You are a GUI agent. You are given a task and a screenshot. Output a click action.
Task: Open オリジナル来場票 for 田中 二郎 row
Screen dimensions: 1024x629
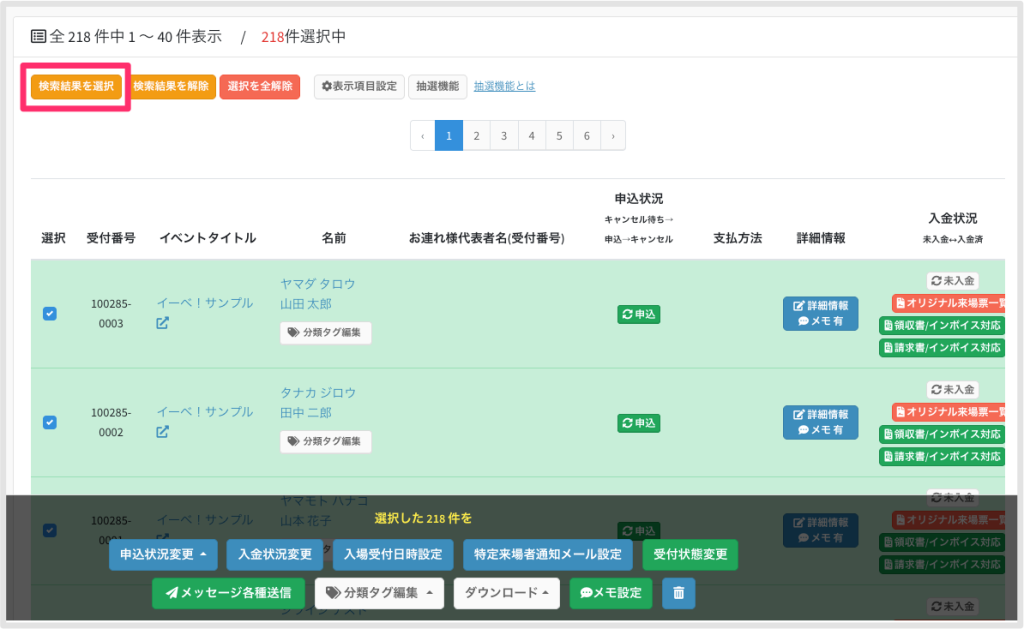pyautogui.click(x=949, y=412)
